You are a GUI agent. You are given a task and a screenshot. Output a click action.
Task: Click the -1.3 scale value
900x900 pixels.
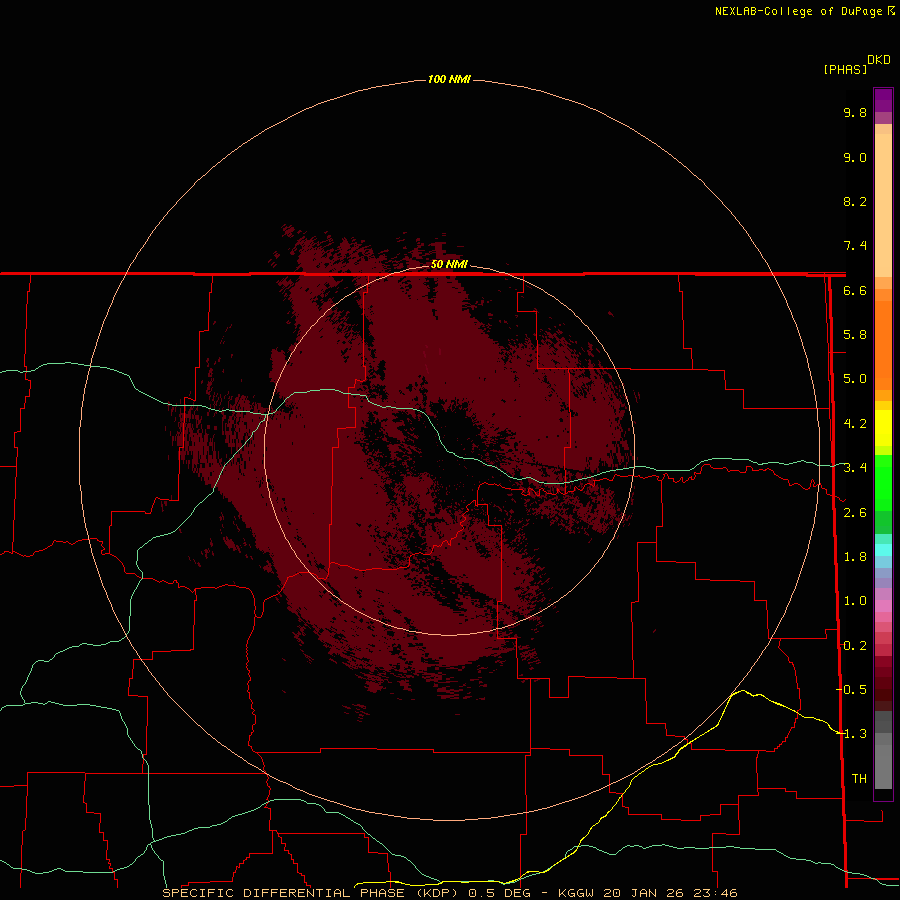(x=852, y=734)
